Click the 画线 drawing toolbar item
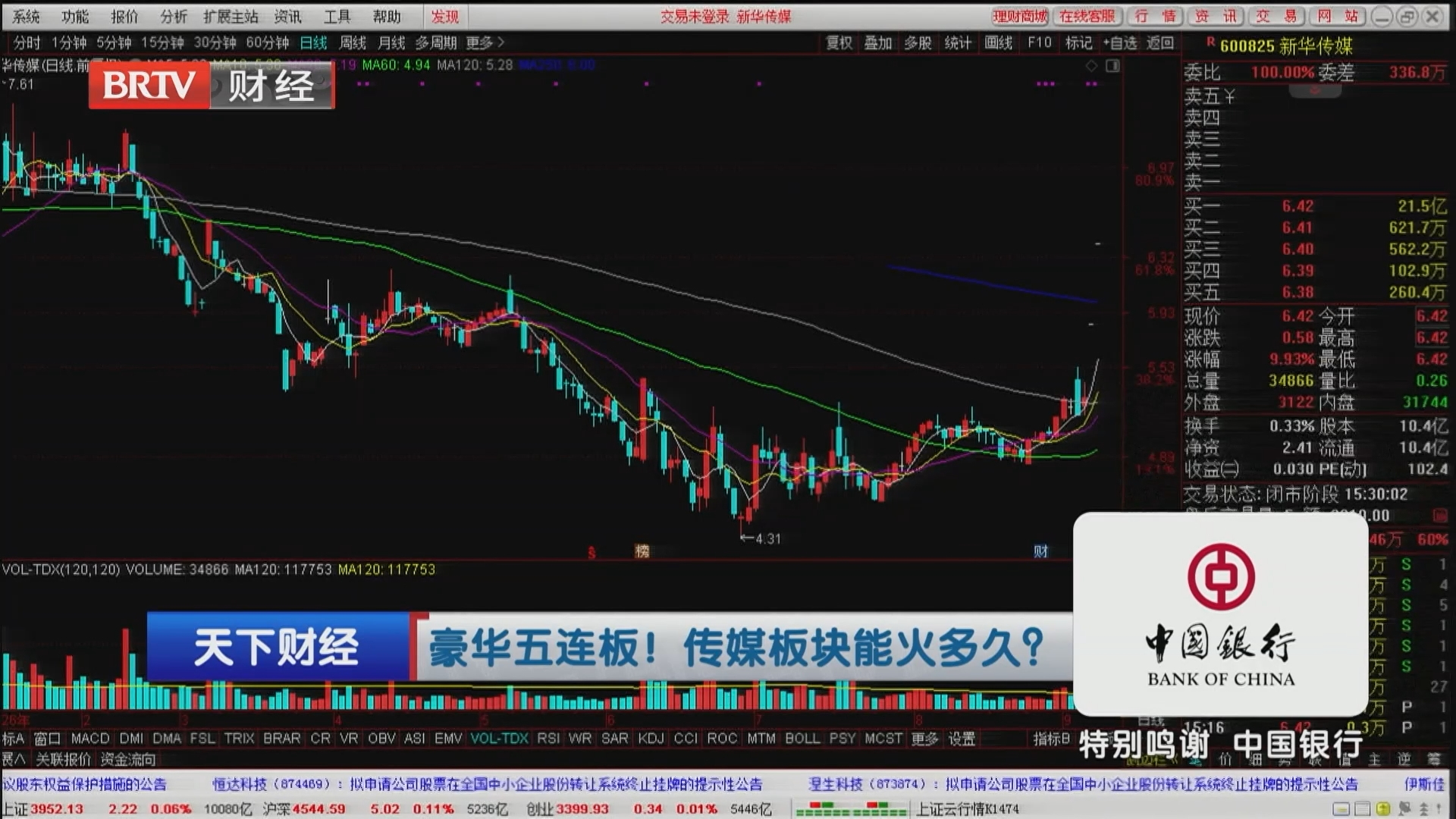The width and height of the screenshot is (1456, 819). click(998, 43)
